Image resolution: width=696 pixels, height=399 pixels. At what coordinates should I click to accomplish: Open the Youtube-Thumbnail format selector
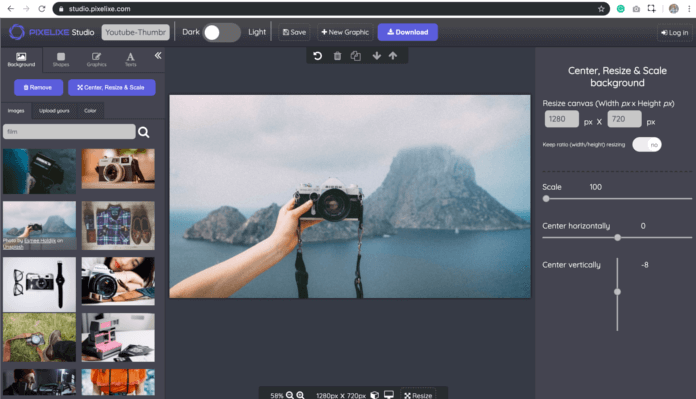point(135,32)
